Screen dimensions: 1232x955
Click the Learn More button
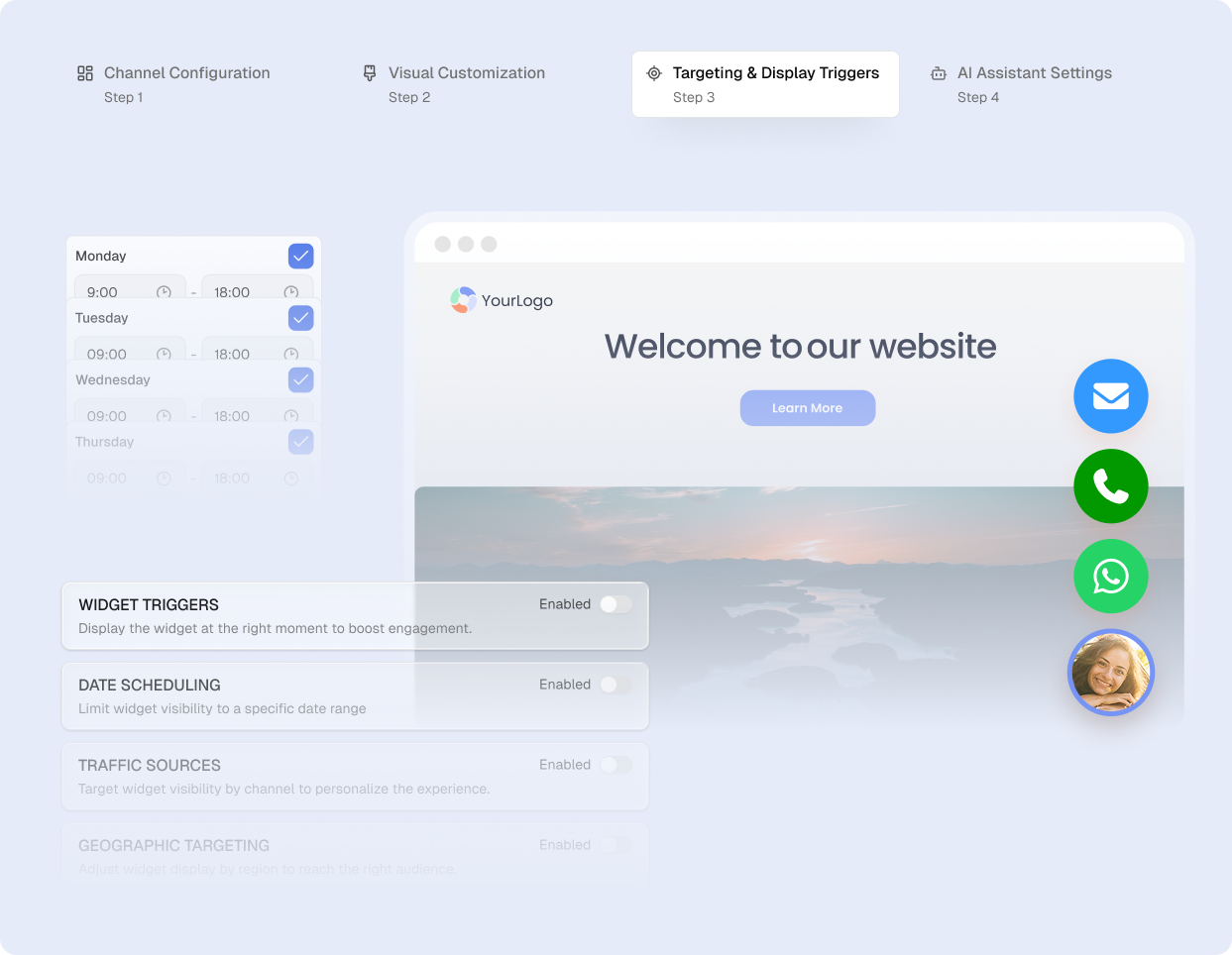[807, 408]
